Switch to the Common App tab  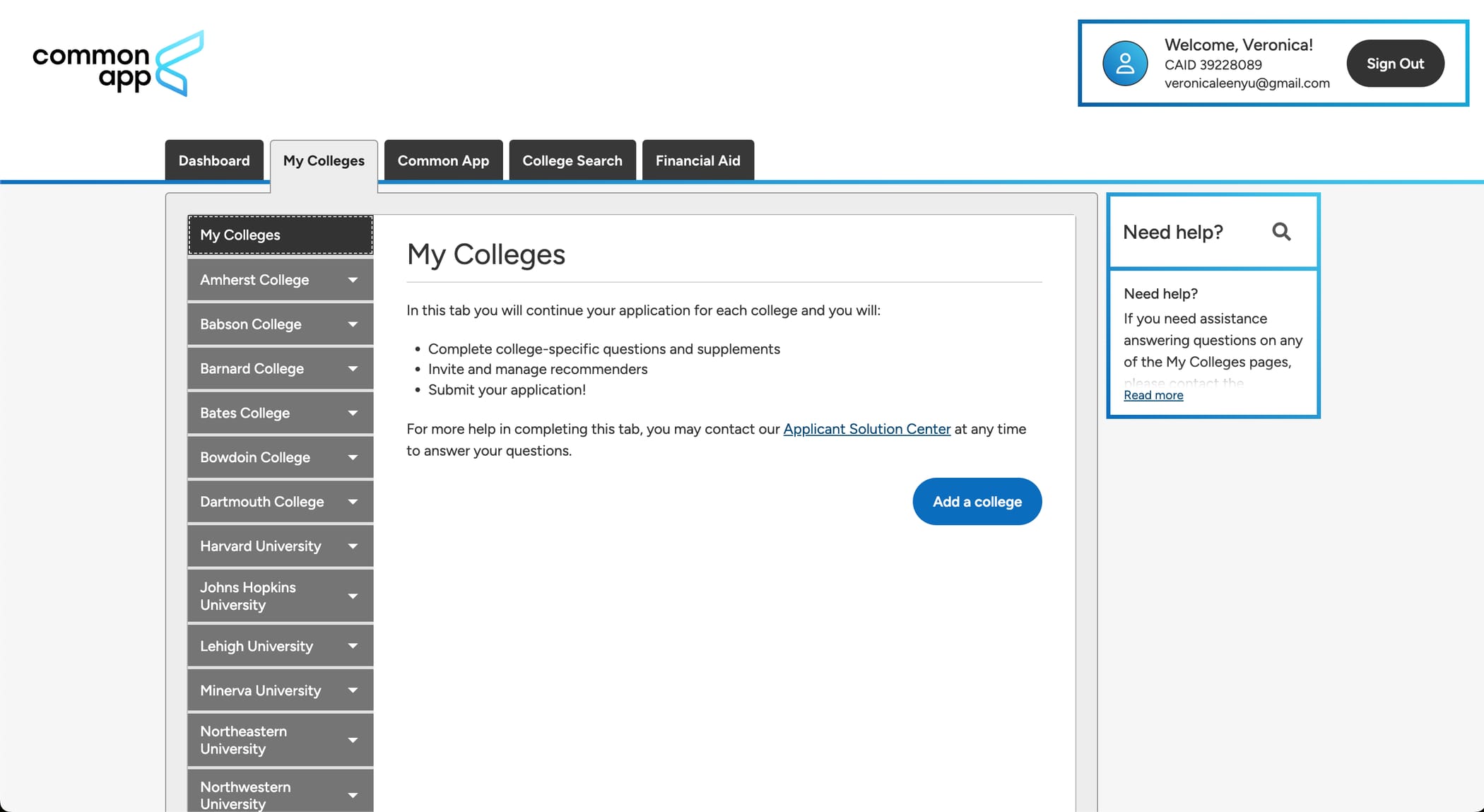(x=443, y=160)
